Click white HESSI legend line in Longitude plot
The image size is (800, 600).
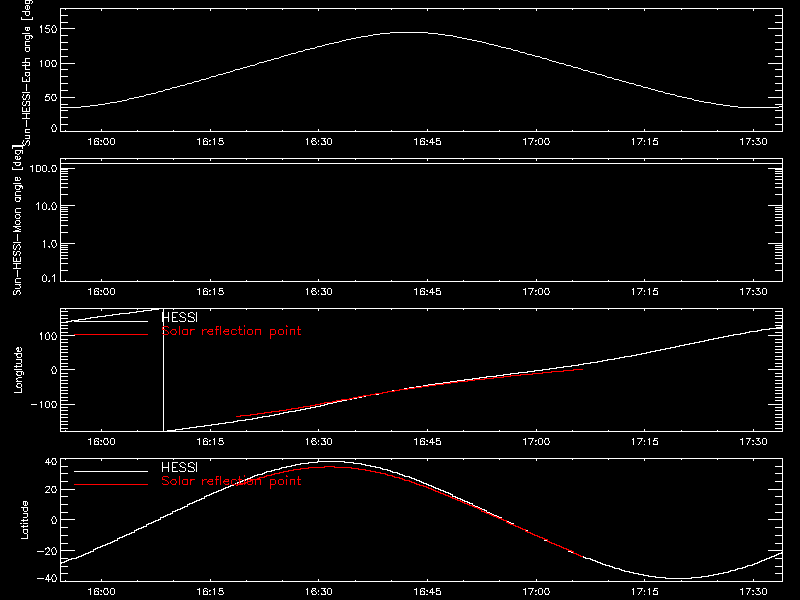111,321
